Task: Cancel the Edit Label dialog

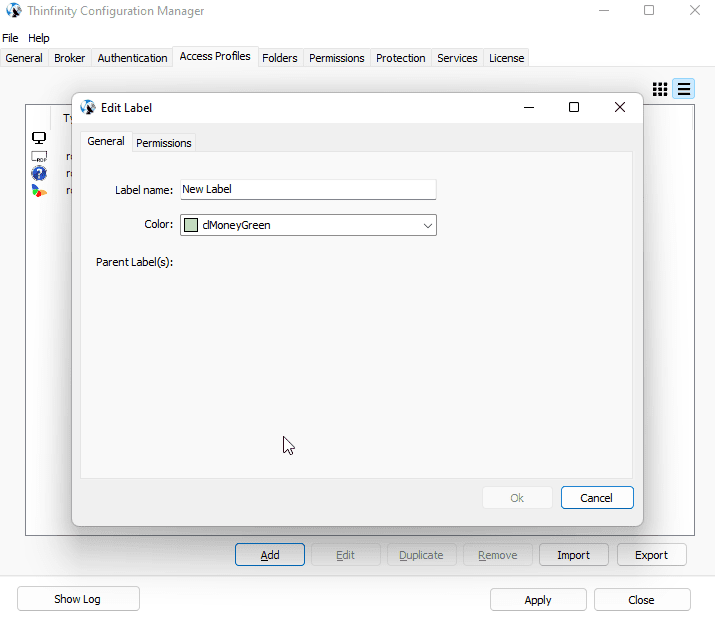Action: (x=596, y=498)
